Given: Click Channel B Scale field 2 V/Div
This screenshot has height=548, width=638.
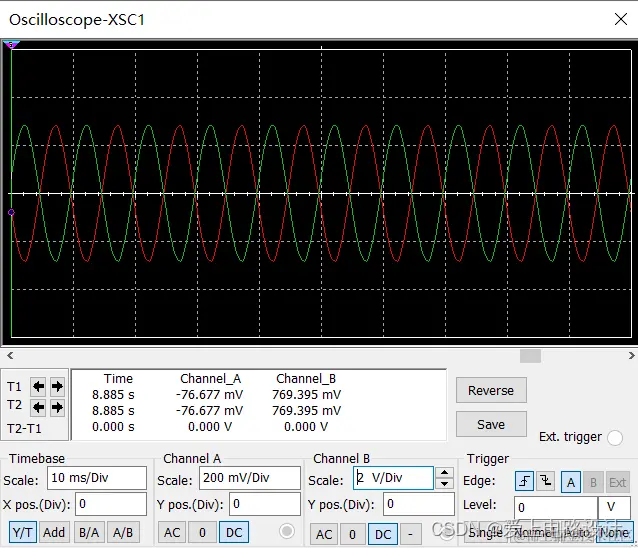Looking at the screenshot, I should (393, 478).
